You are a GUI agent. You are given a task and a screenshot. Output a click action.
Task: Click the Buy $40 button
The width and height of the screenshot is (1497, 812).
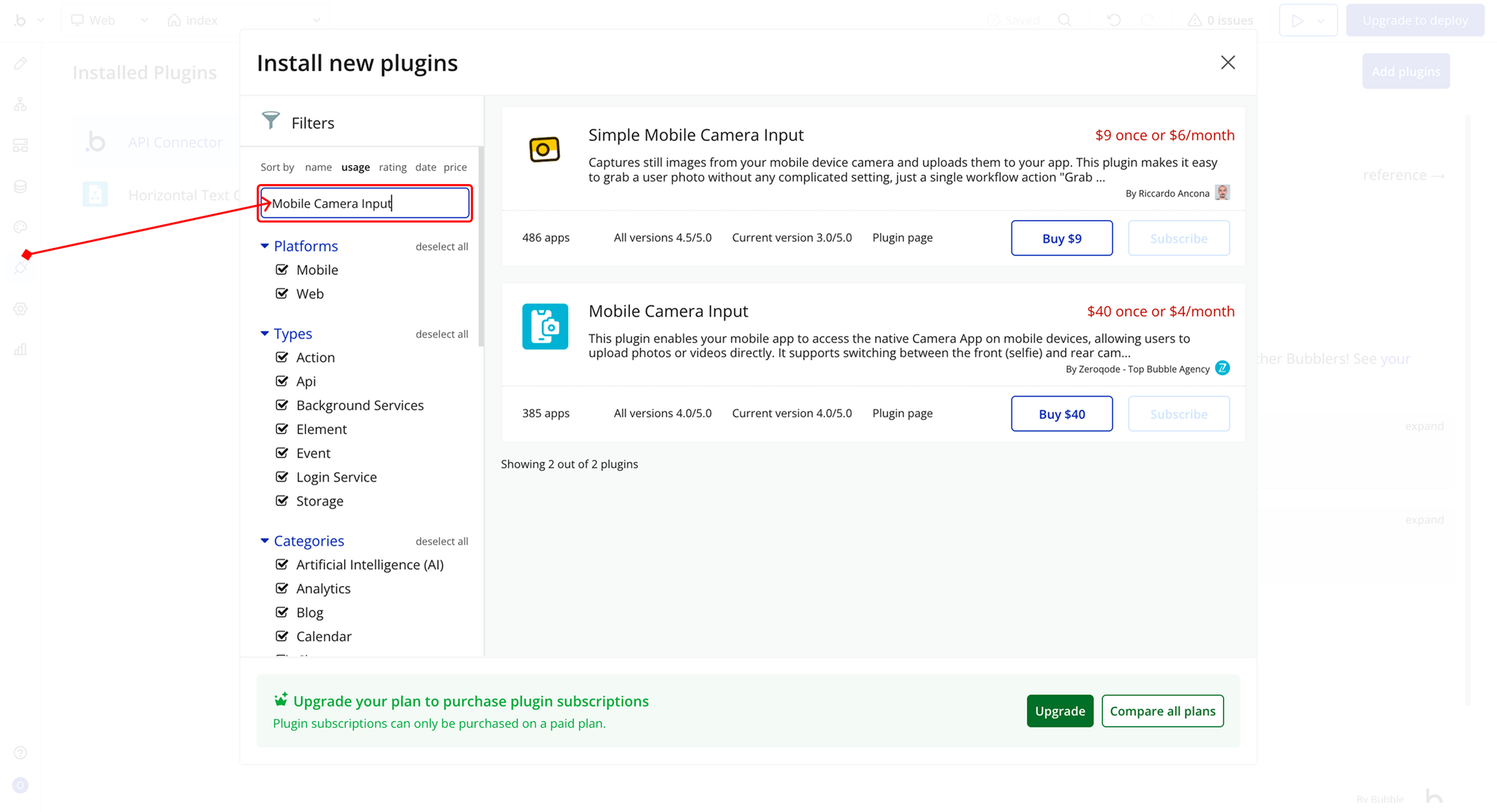(1061, 414)
